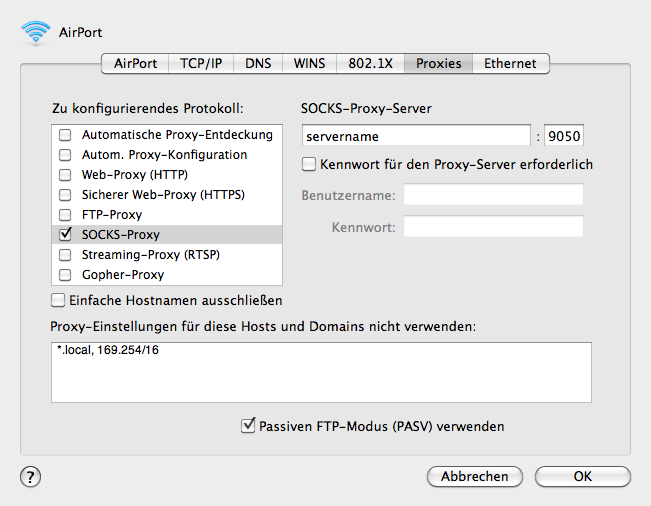Screen dimensions: 651x506
Task: Select the Sicherer Web-Proxy (HTTPS) label
Action: coord(163,195)
